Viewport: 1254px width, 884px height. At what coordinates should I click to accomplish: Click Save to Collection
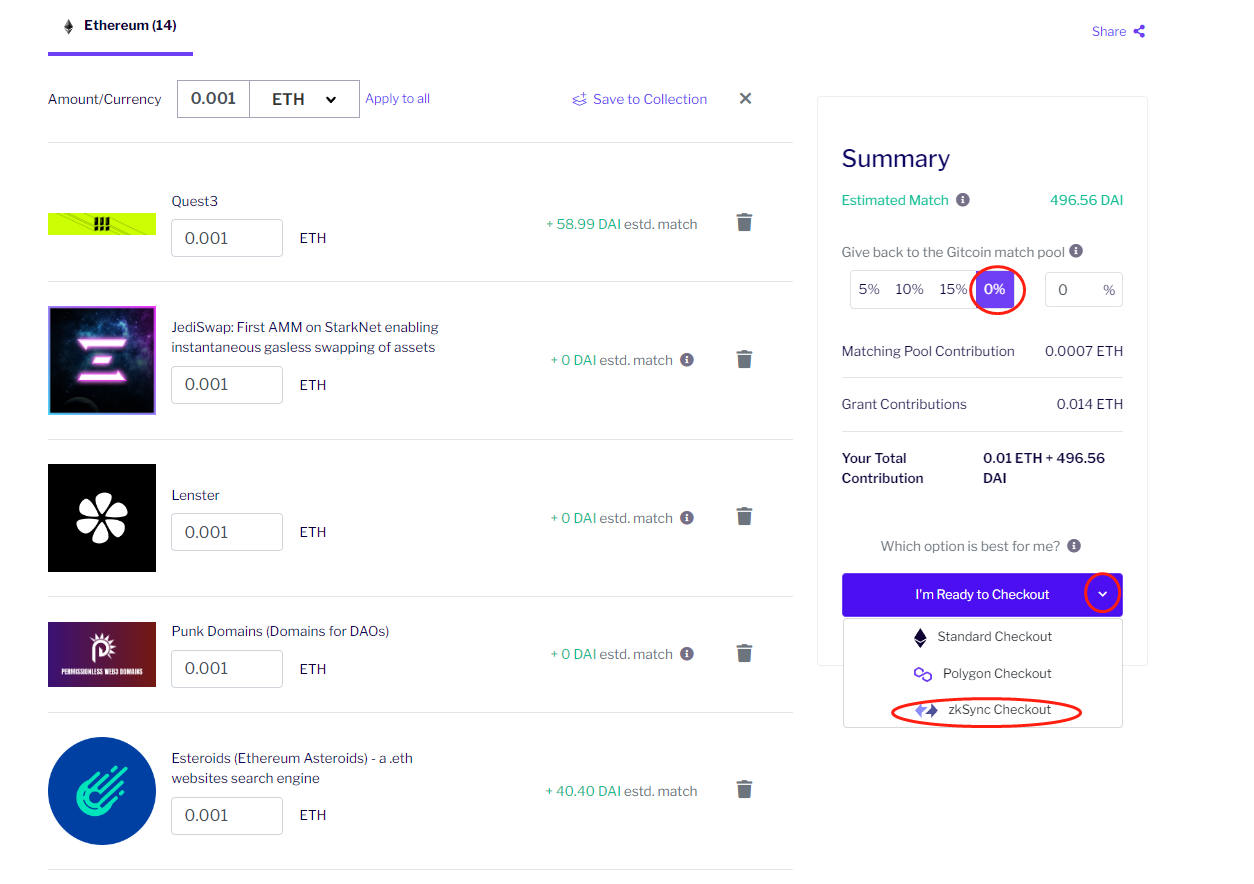tap(639, 99)
